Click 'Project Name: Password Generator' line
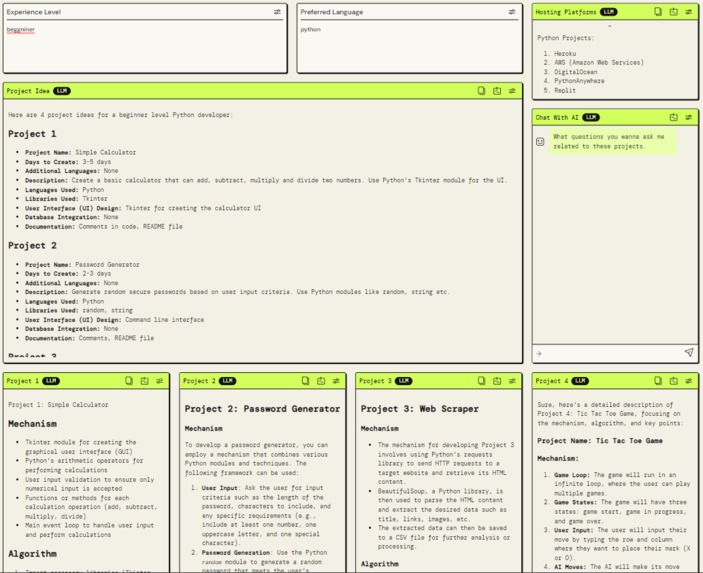 pyautogui.click(x=82, y=265)
